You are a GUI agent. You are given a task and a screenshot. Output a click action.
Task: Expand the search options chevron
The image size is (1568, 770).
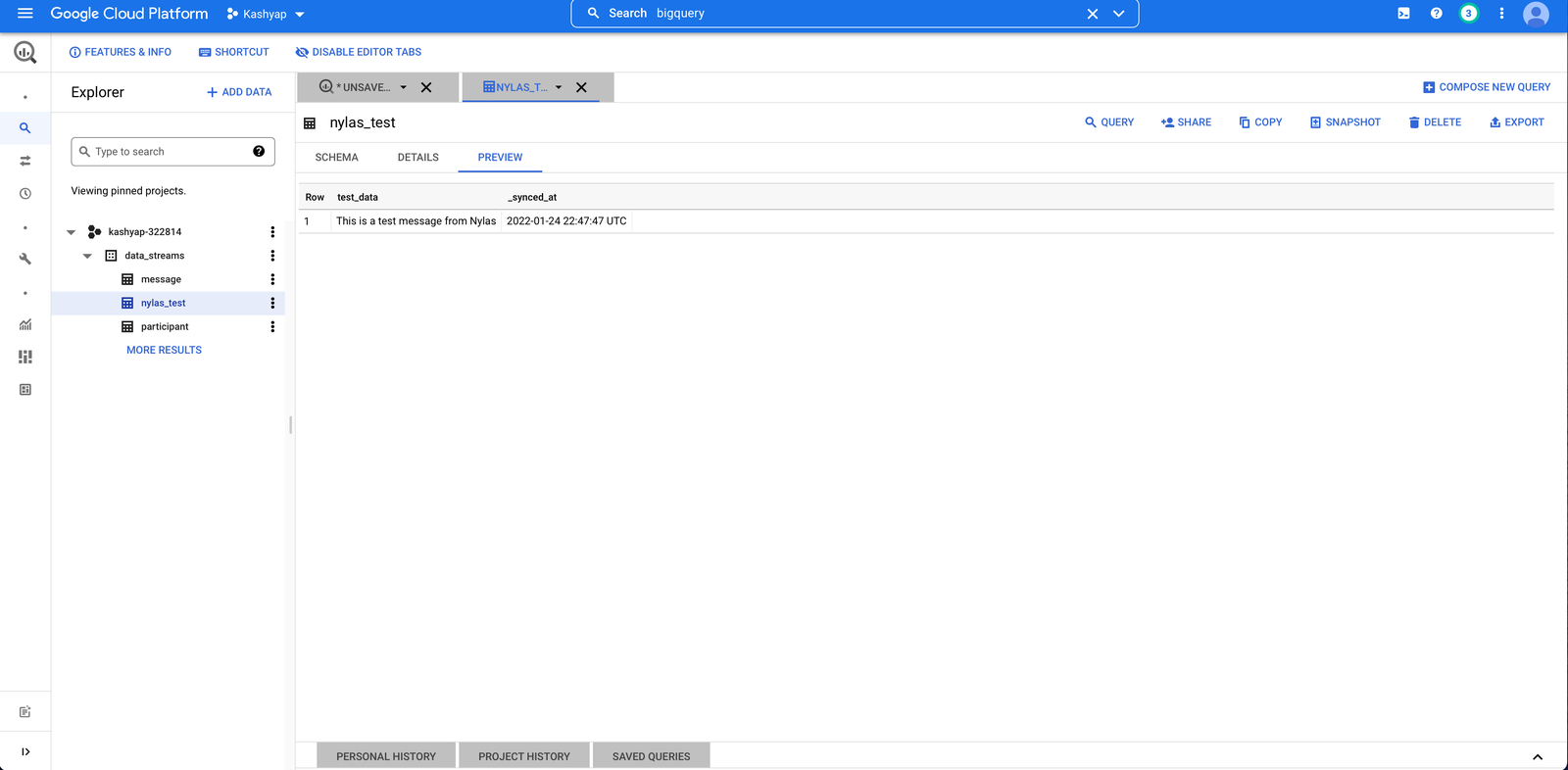[x=1118, y=14]
